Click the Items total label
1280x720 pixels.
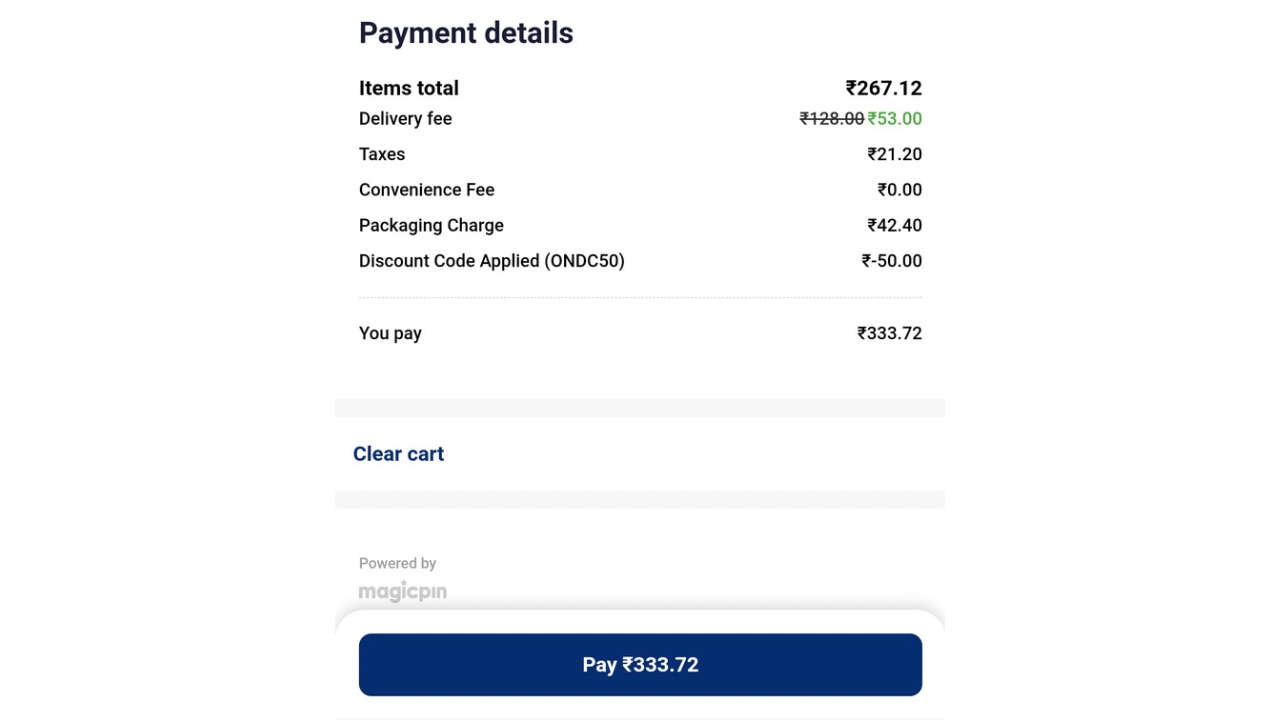pyautogui.click(x=408, y=88)
